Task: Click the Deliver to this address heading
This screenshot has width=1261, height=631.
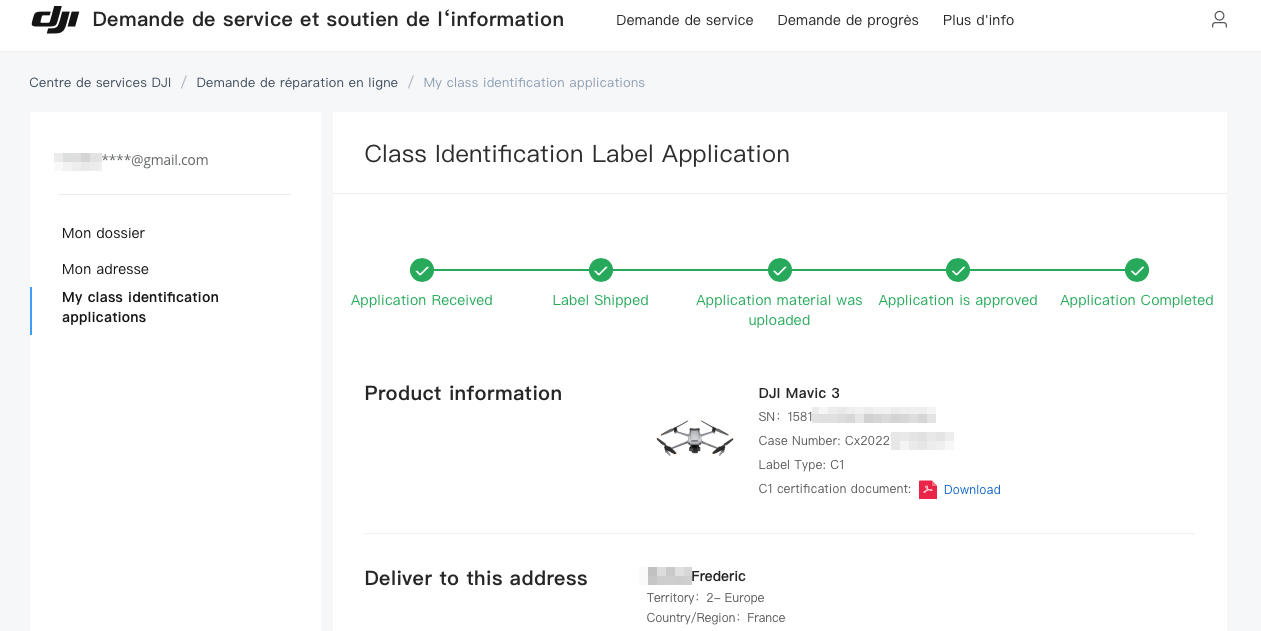Action: pyautogui.click(x=476, y=579)
